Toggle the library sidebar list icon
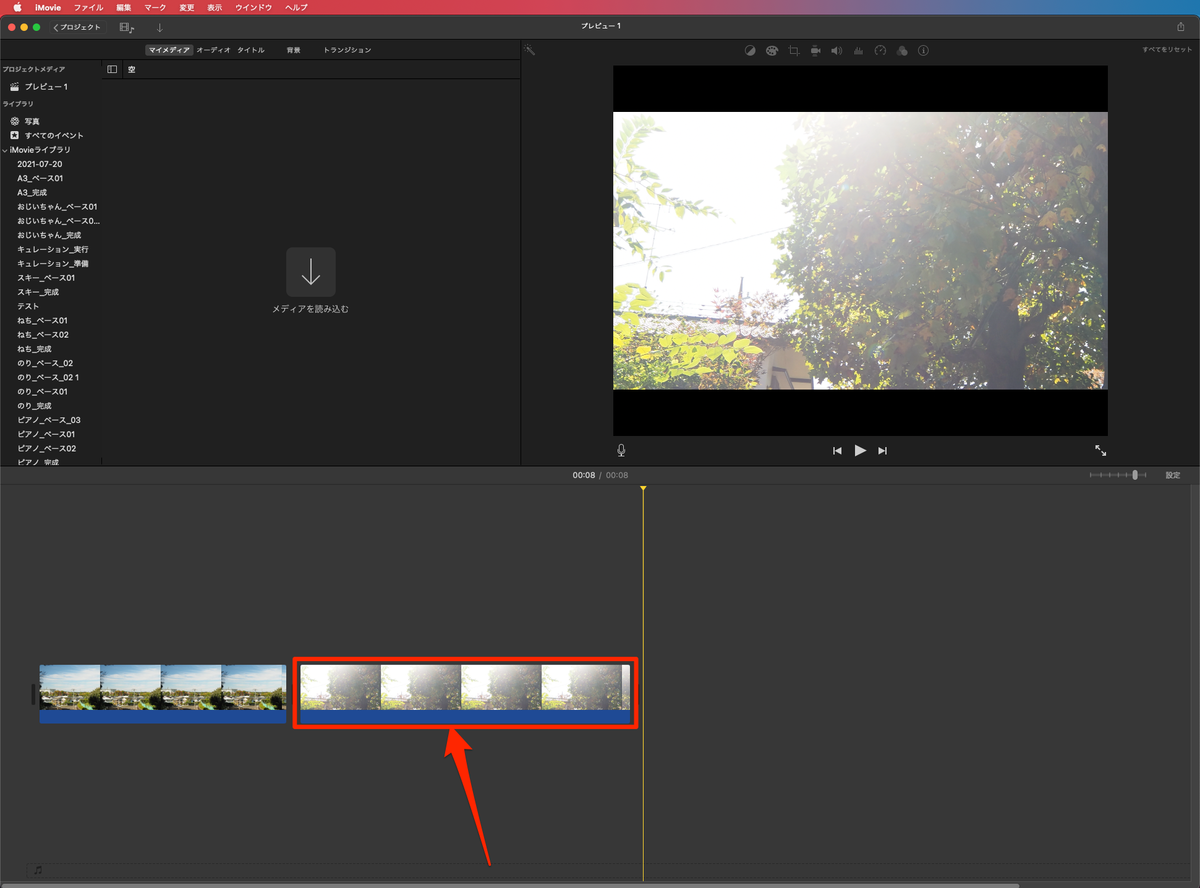Viewport: 1200px width, 888px height. coord(112,69)
